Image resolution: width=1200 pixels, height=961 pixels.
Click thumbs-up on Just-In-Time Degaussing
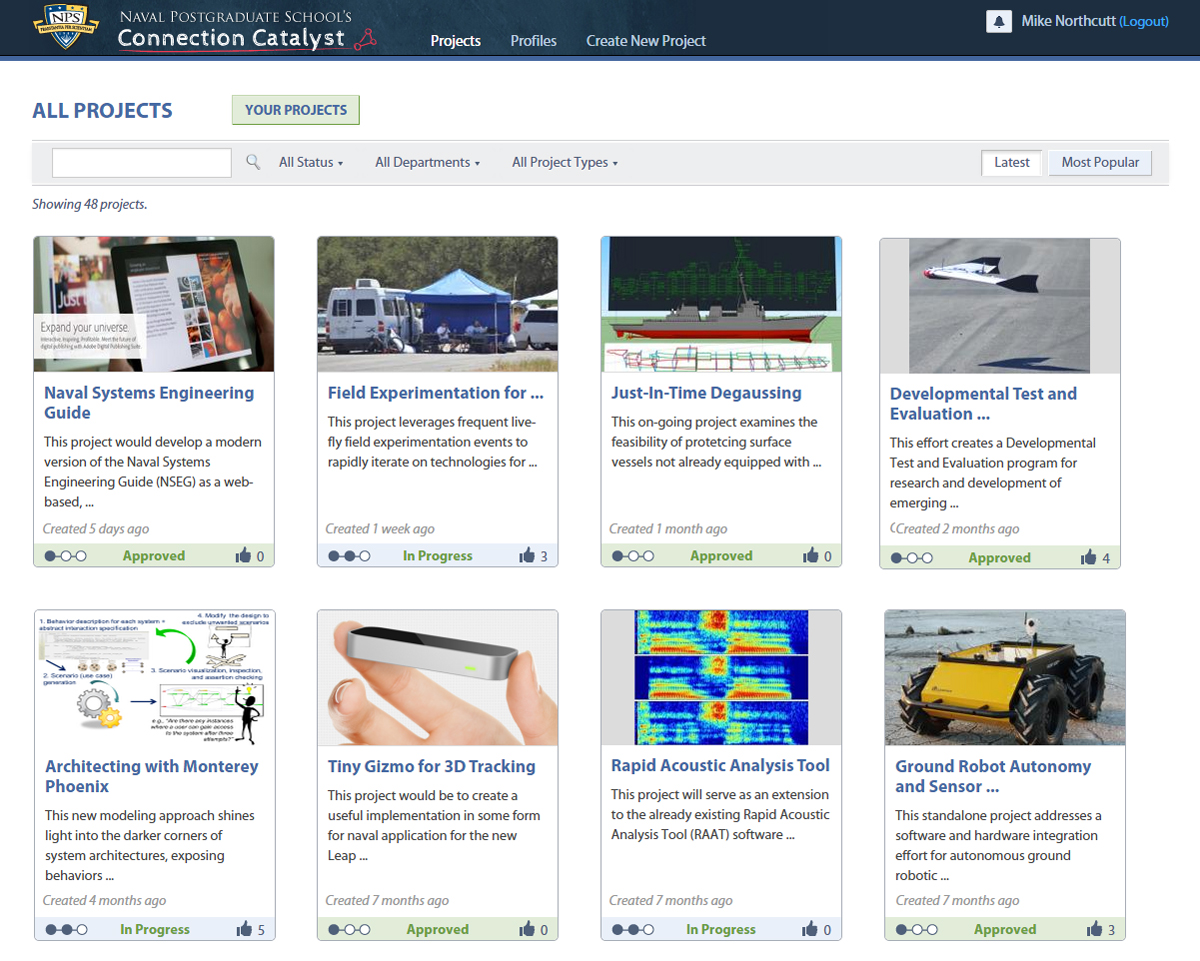[x=810, y=556]
